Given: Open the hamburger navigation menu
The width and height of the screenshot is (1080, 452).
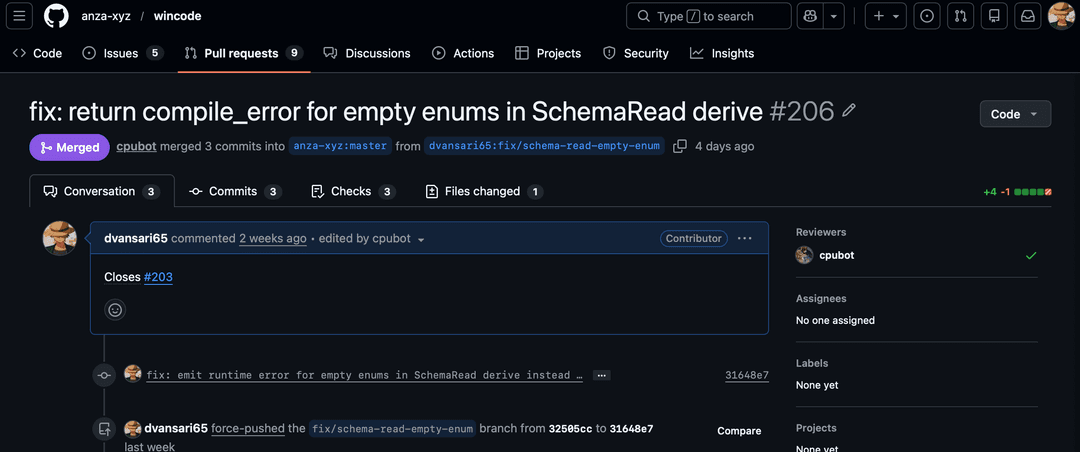Looking at the screenshot, I should click(20, 16).
